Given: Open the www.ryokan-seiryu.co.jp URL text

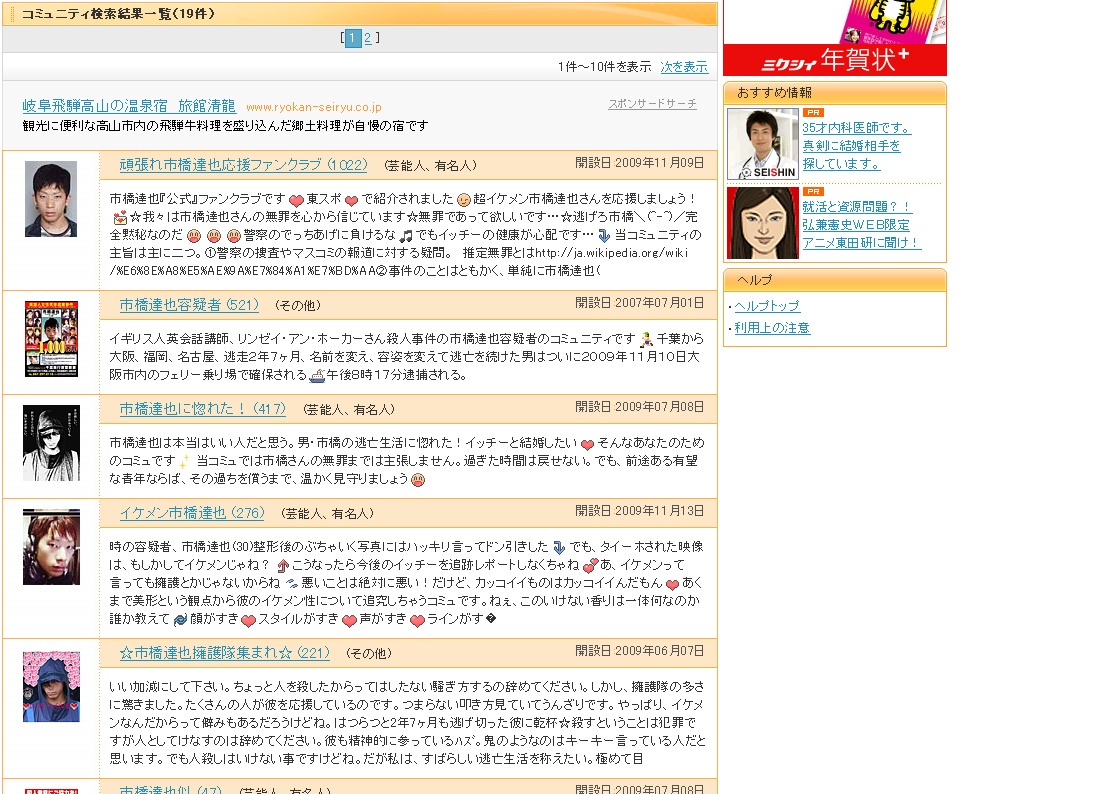Looking at the screenshot, I should (x=314, y=107).
